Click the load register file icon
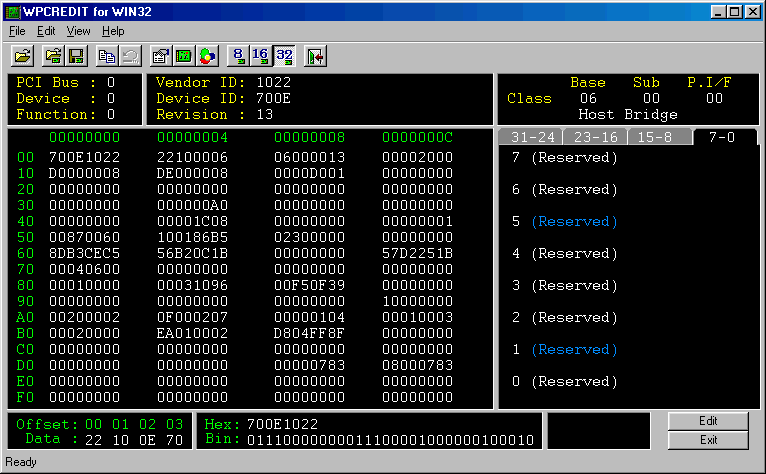 (x=53, y=56)
